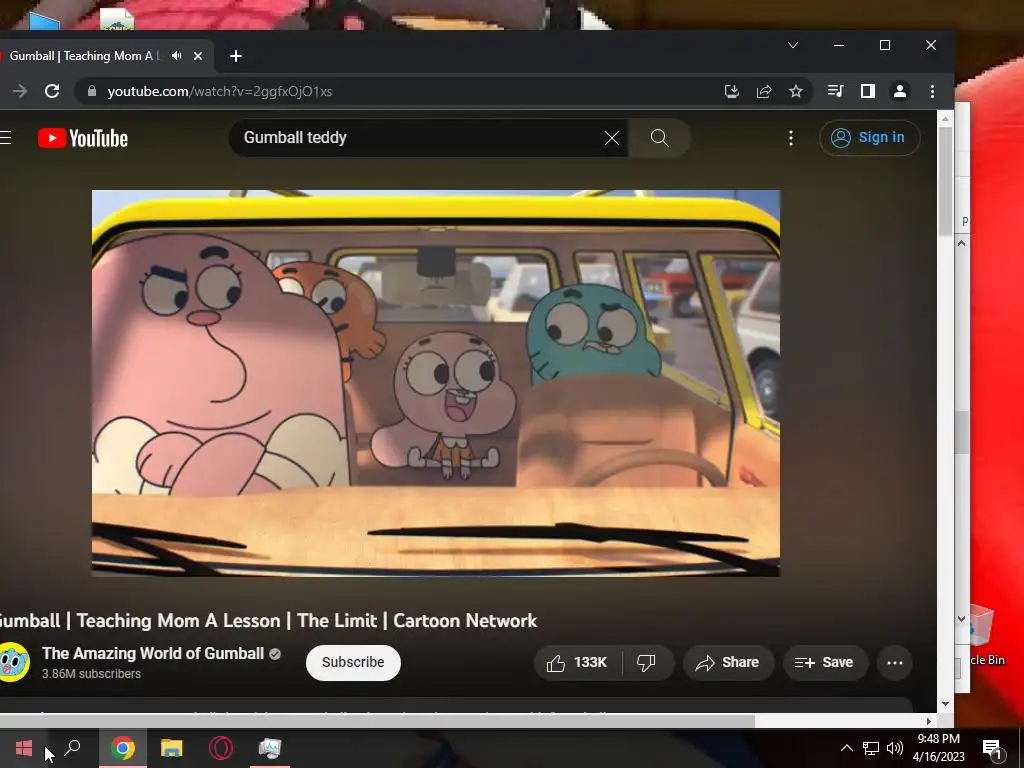Click the page vertical scrollbar thumb
Viewport: 1024px width, 768px height.
pyautogui.click(x=945, y=182)
